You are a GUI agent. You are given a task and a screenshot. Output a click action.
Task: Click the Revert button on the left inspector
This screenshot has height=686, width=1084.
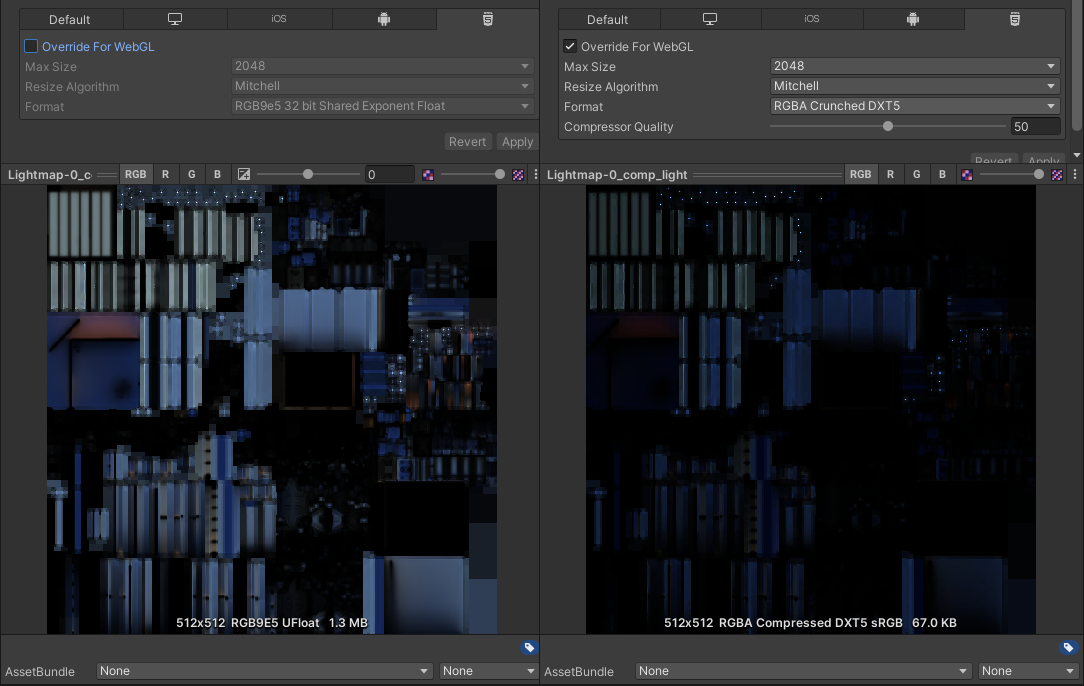coord(467,141)
